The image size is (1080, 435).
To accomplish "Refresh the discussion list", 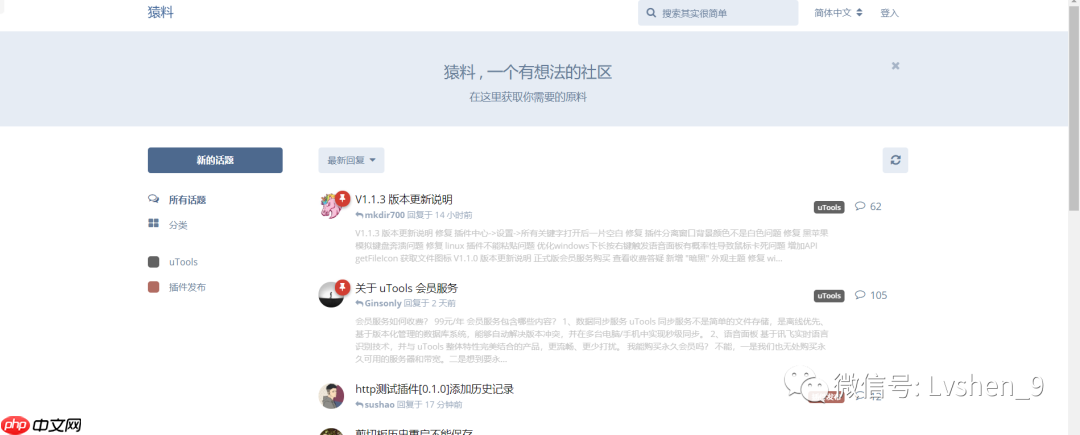I will (x=895, y=160).
